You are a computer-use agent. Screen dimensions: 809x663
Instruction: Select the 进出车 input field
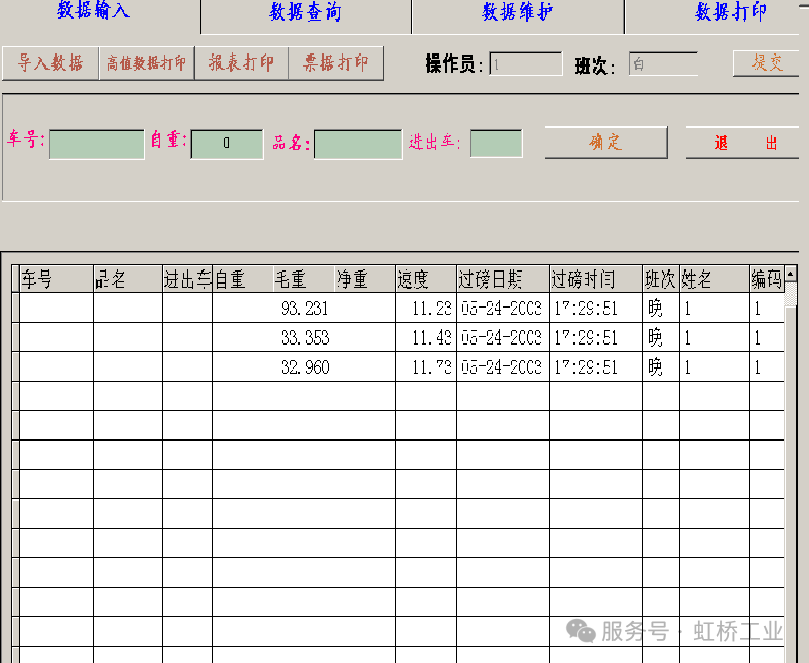tap(496, 144)
